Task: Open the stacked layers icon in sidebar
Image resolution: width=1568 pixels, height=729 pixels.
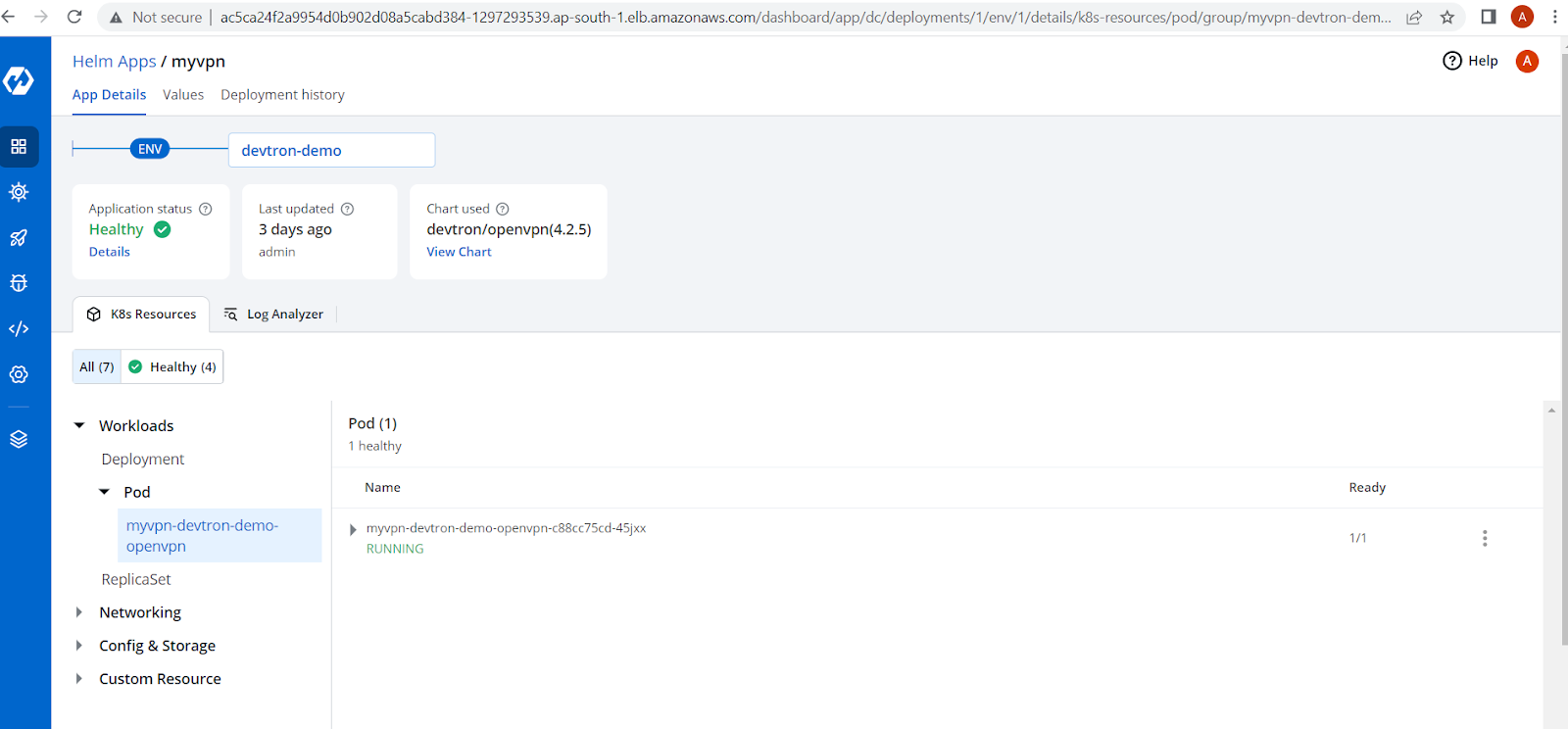Action: 19,439
